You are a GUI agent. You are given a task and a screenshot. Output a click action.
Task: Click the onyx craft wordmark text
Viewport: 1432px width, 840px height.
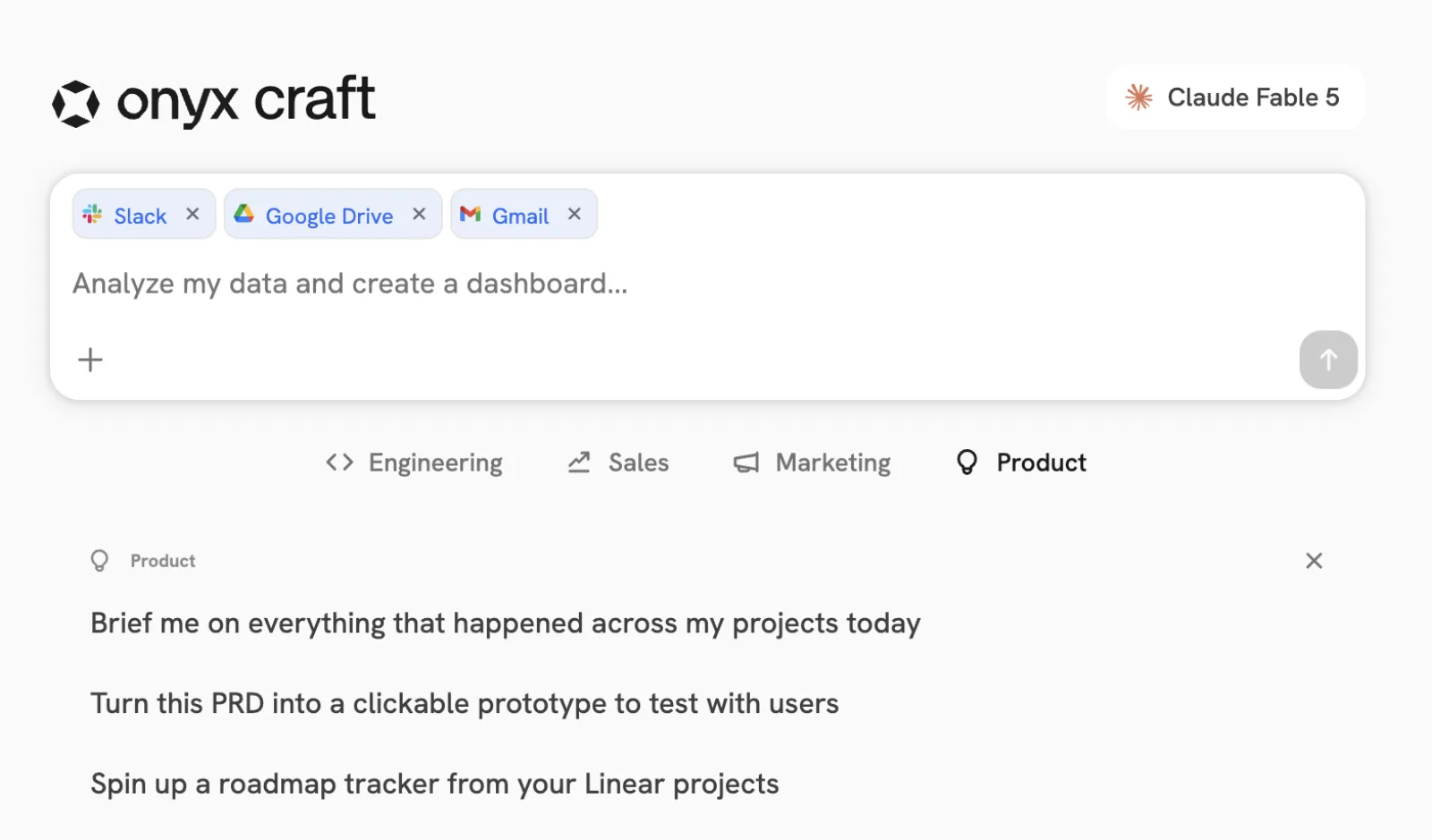(x=246, y=100)
